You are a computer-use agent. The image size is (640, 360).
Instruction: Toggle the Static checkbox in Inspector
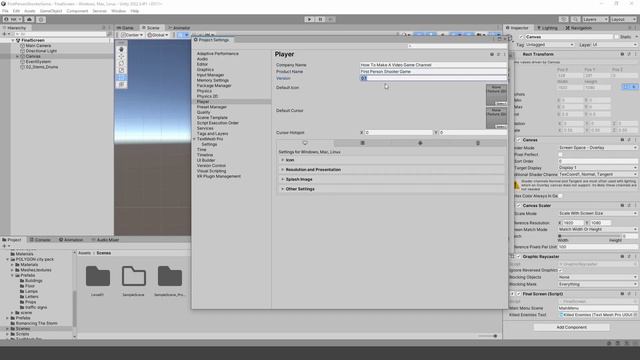[x=616, y=37]
